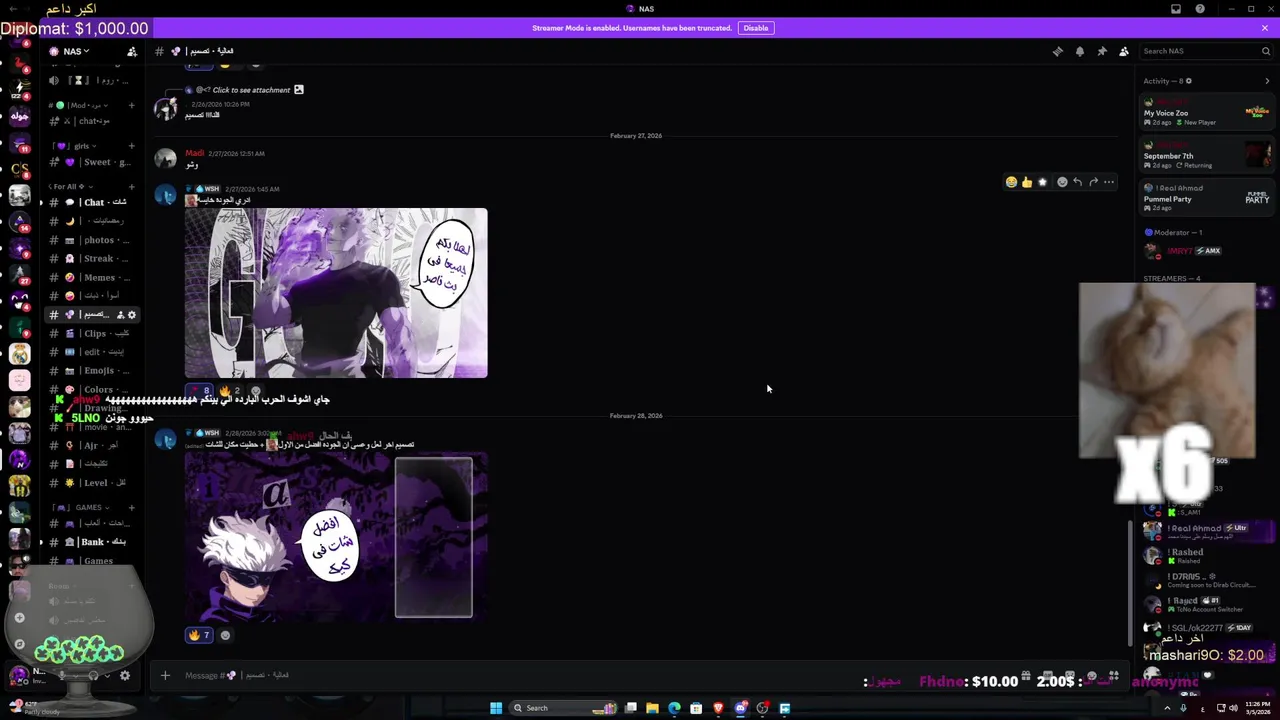Create channel in For All category
The image size is (1280, 720).
click(131, 186)
